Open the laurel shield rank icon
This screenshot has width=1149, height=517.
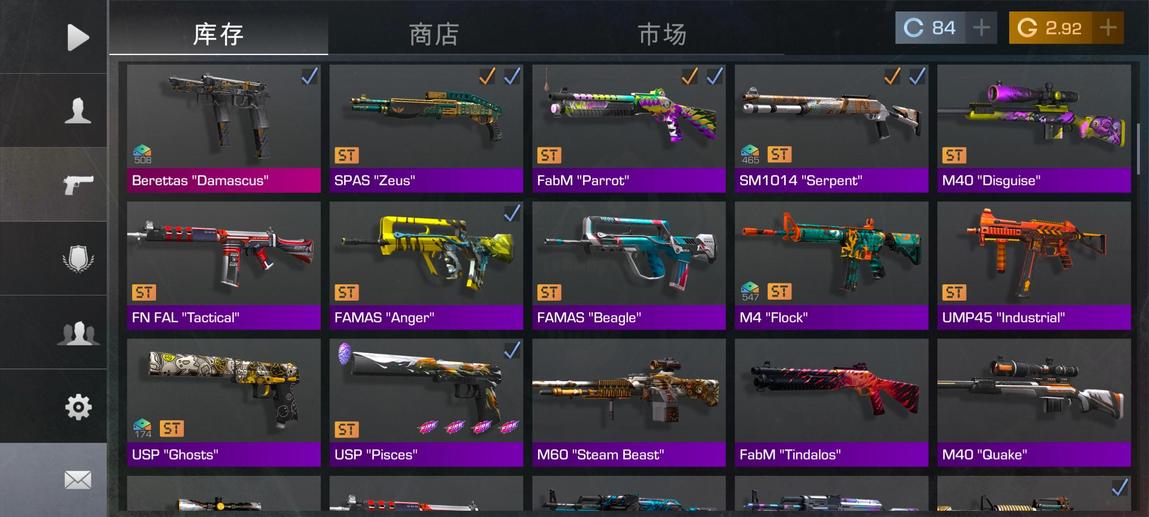78,258
